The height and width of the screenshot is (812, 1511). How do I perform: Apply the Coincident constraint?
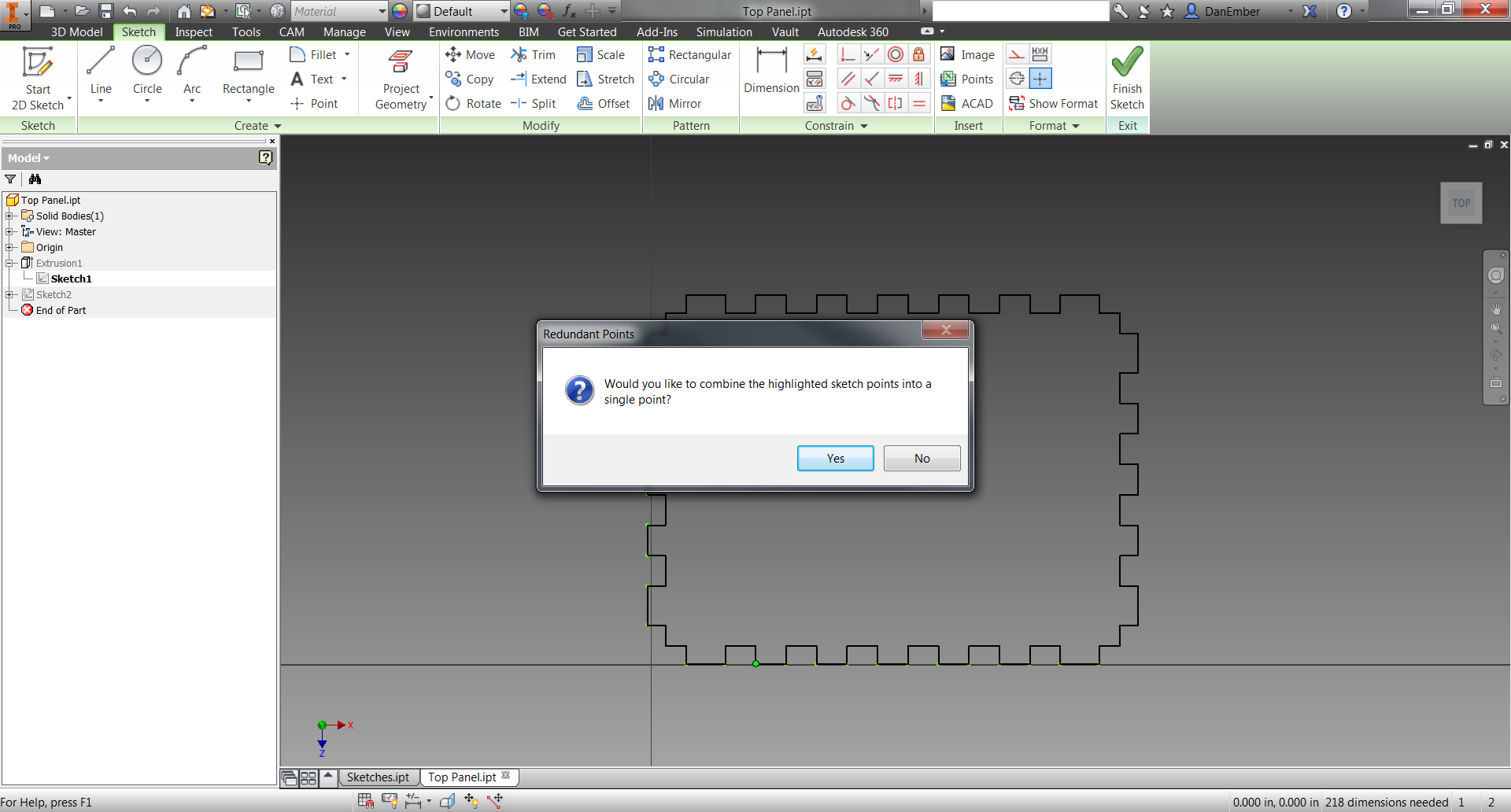pyautogui.click(x=848, y=54)
